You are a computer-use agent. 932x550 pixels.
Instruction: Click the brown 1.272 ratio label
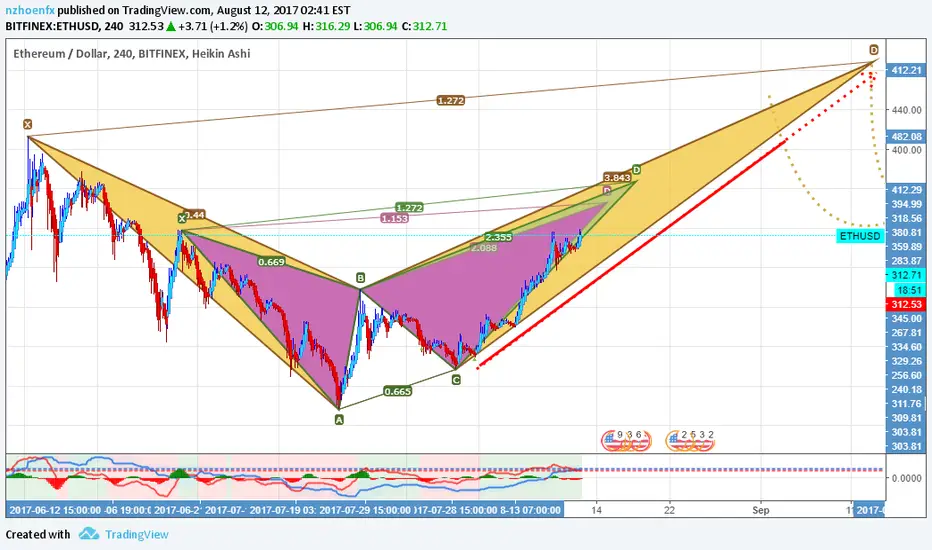[451, 100]
